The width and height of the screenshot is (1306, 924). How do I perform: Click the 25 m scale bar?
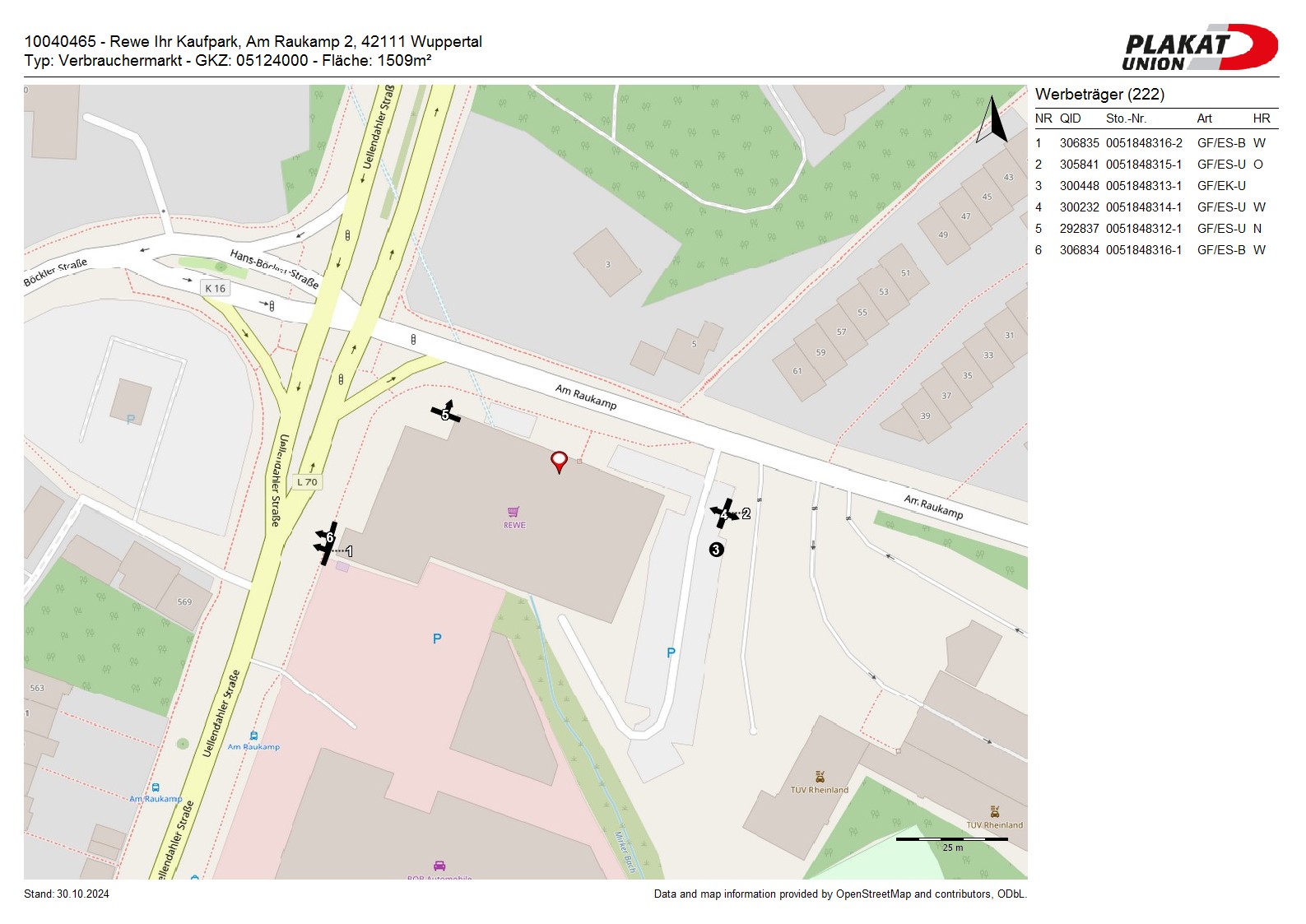(952, 839)
